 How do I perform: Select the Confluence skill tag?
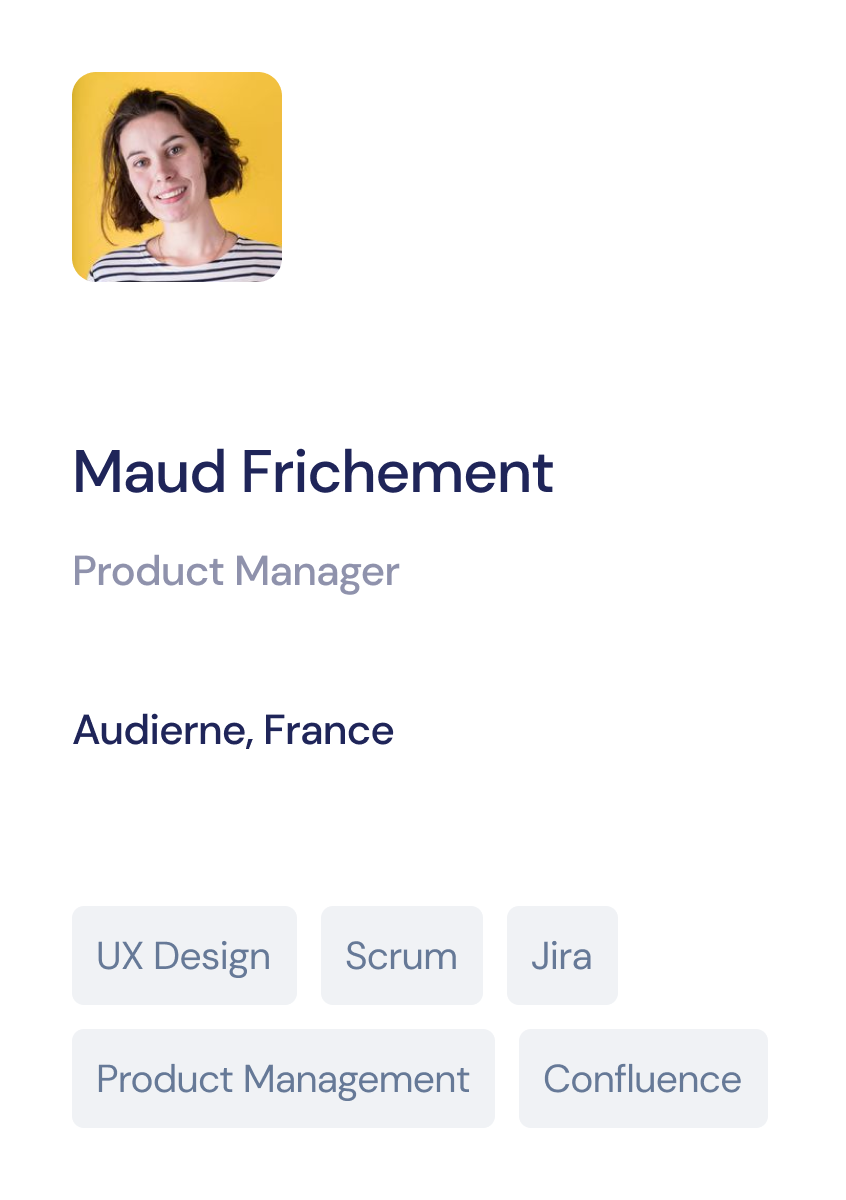point(643,1079)
